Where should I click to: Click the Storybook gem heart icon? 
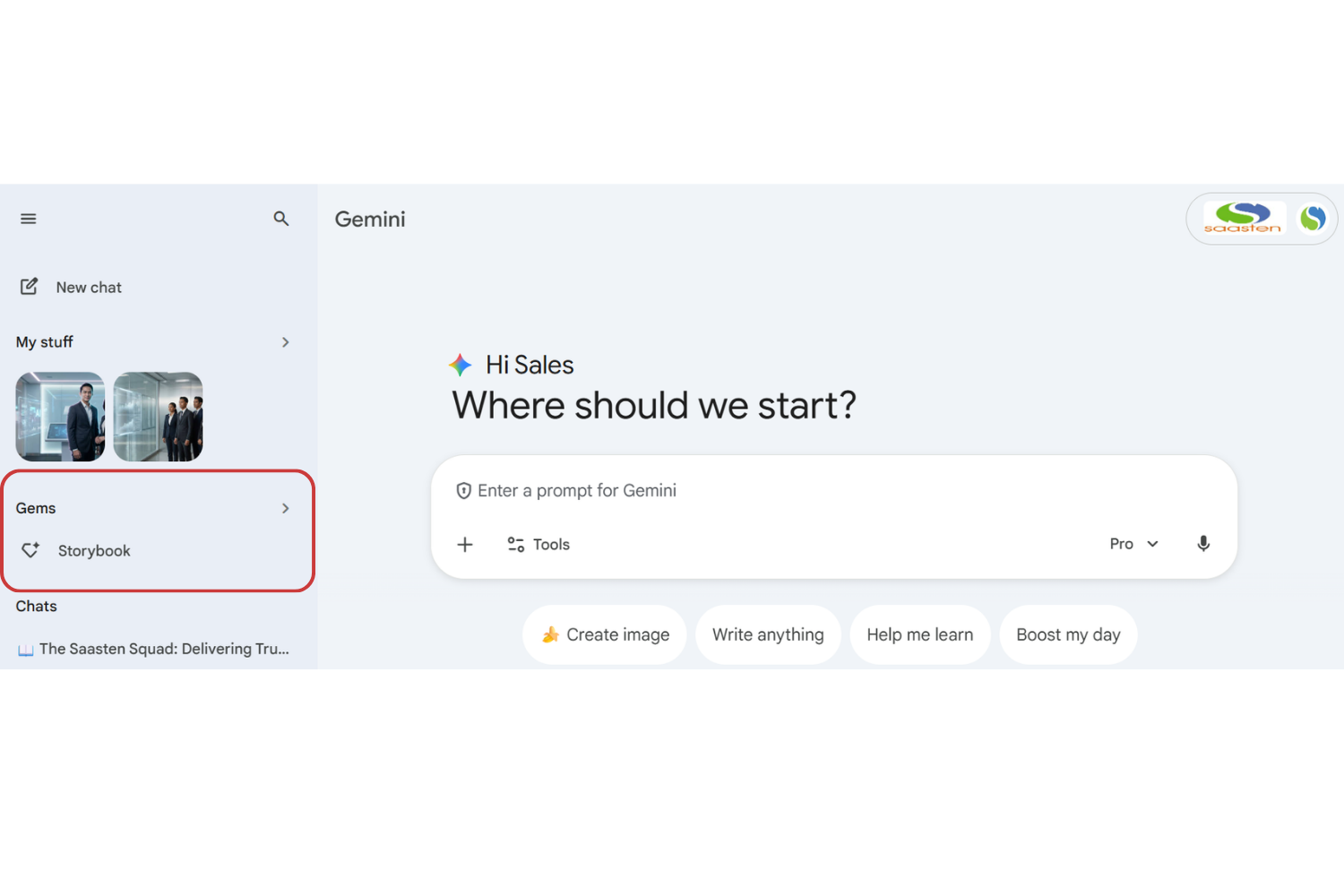(30, 550)
